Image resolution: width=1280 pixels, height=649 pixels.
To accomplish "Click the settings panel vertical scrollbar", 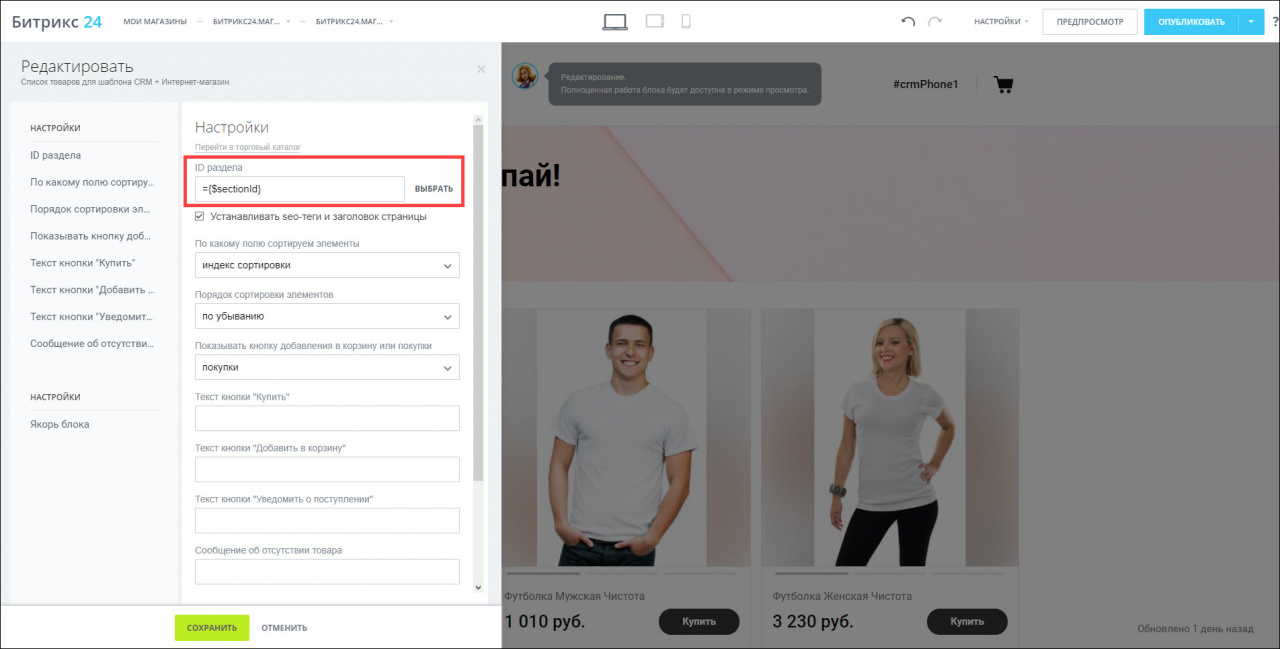I will pos(478,300).
